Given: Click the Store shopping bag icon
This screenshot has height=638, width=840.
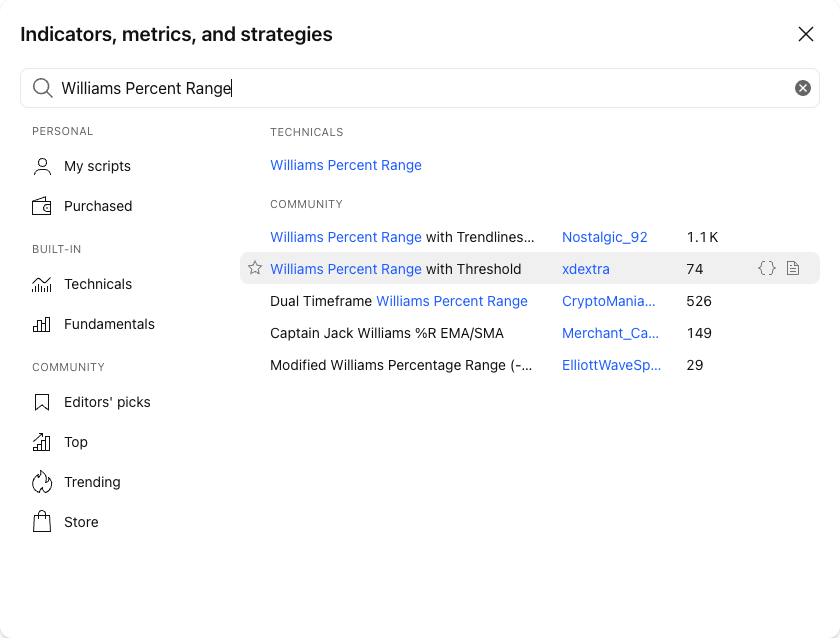Looking at the screenshot, I should click(x=42, y=522).
